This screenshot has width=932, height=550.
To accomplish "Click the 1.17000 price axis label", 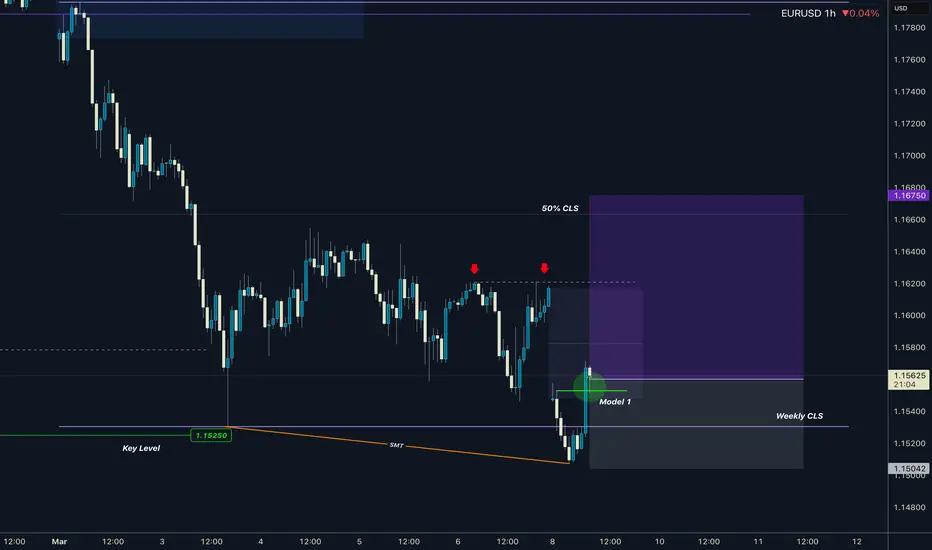I will tap(909, 156).
